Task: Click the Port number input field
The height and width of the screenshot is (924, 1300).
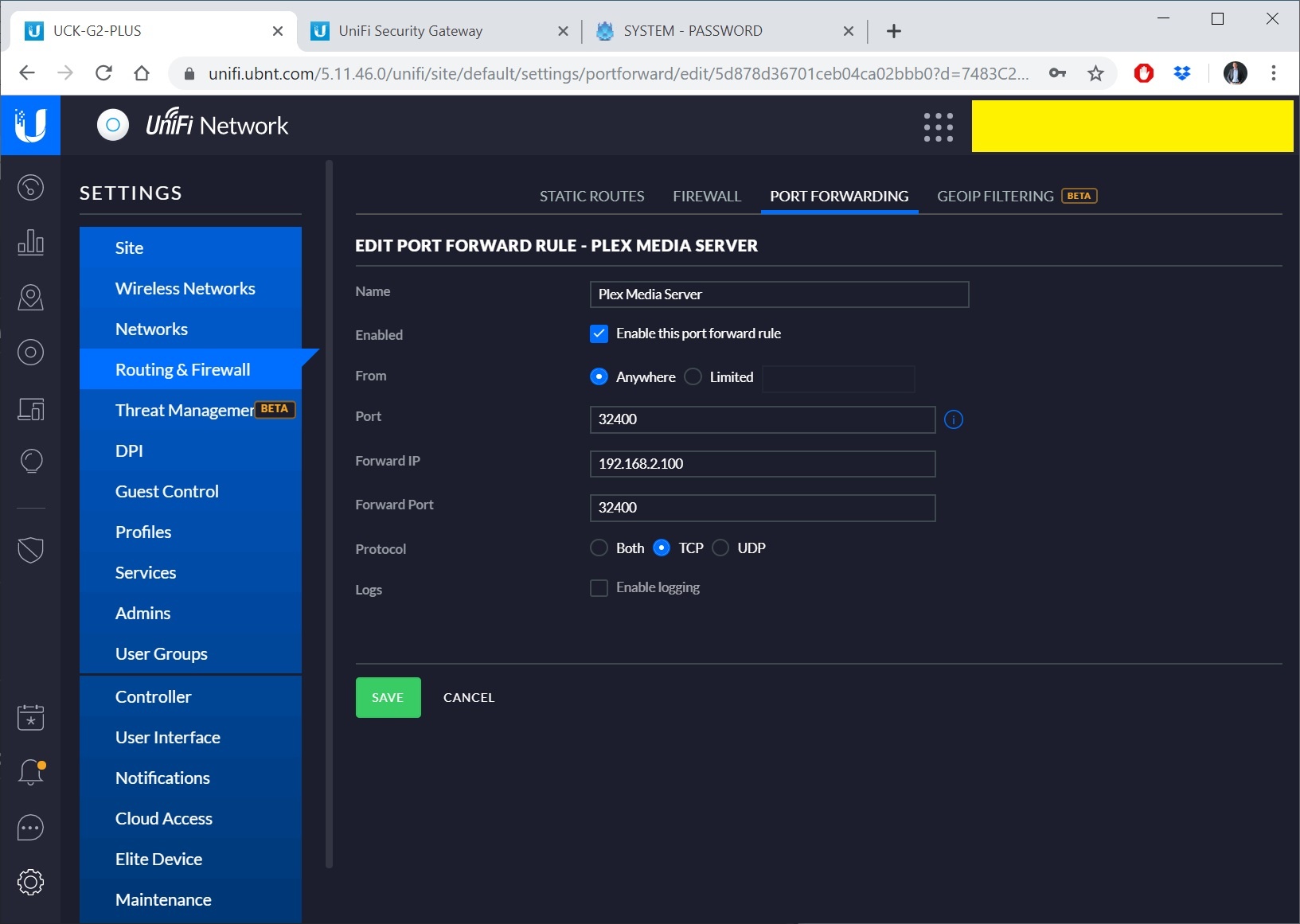Action: point(763,419)
